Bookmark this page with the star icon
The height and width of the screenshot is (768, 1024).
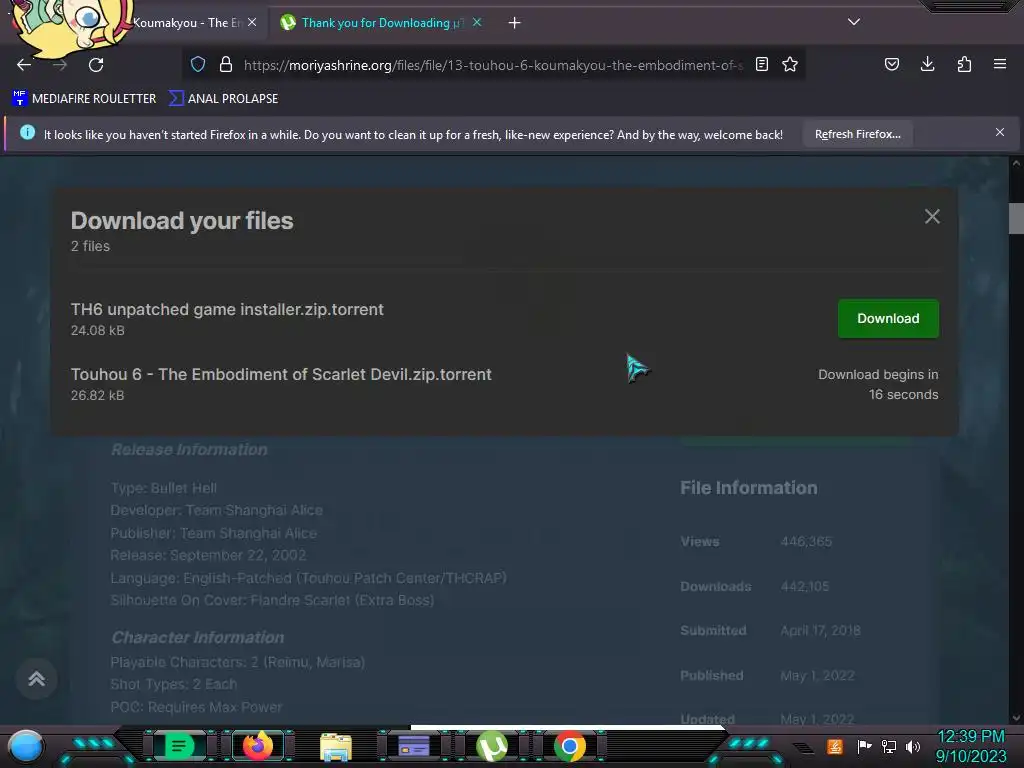[x=790, y=64]
